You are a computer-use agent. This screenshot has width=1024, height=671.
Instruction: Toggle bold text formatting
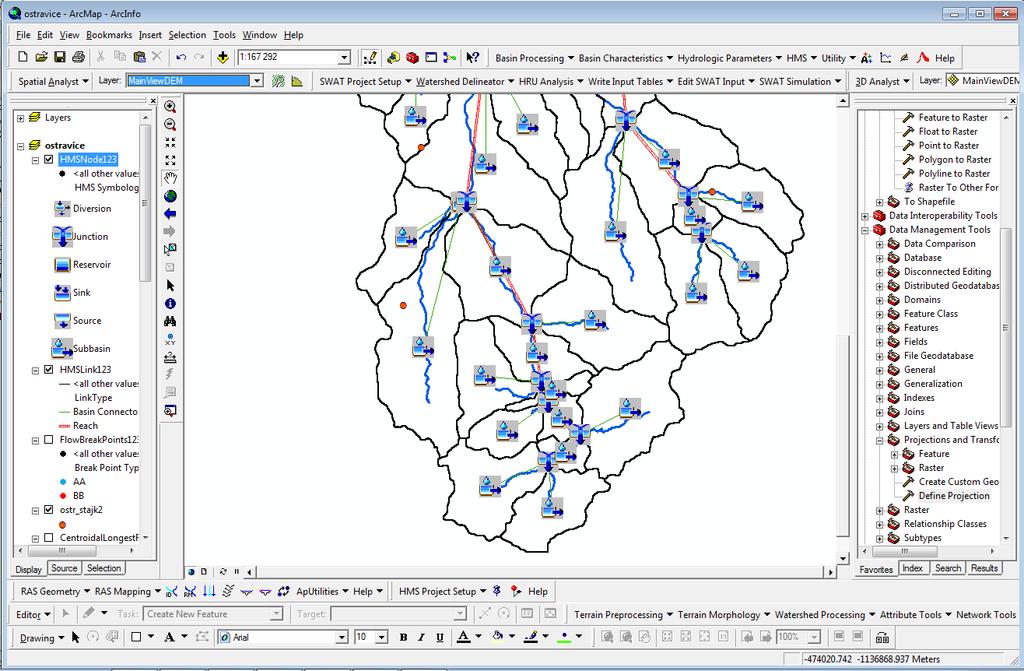click(x=403, y=637)
